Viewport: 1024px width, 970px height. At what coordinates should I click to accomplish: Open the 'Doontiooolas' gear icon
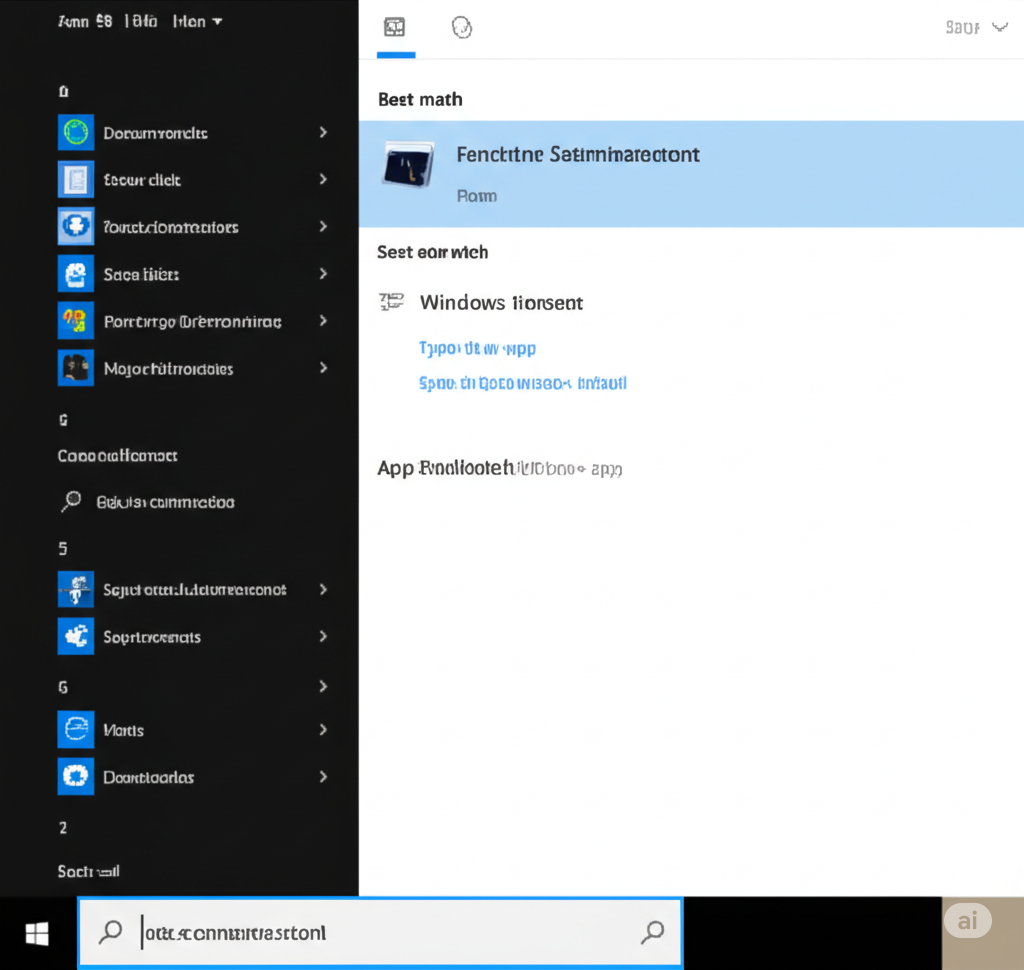tap(76, 777)
